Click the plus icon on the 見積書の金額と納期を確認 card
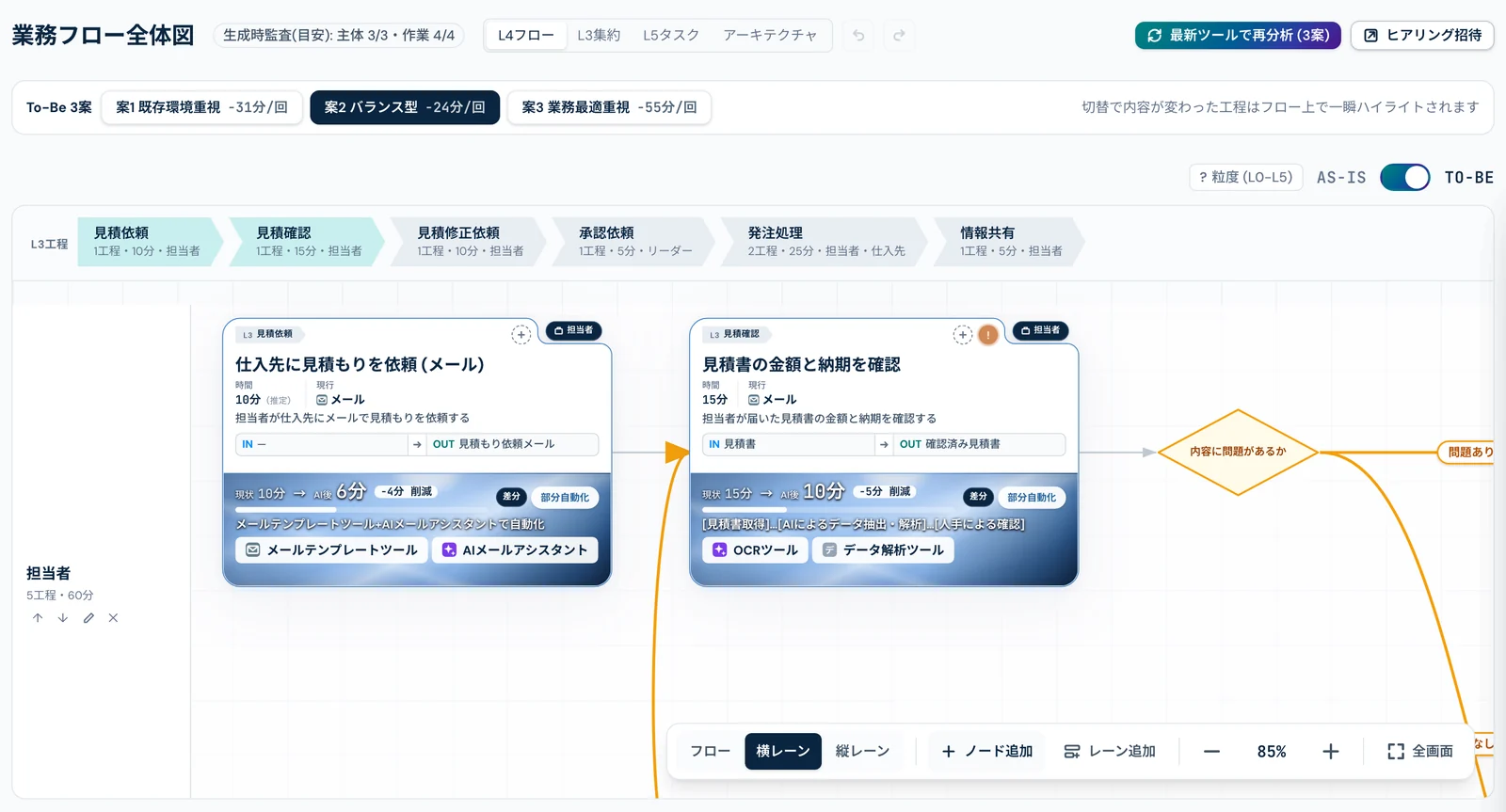The height and width of the screenshot is (812, 1506). [x=962, y=334]
